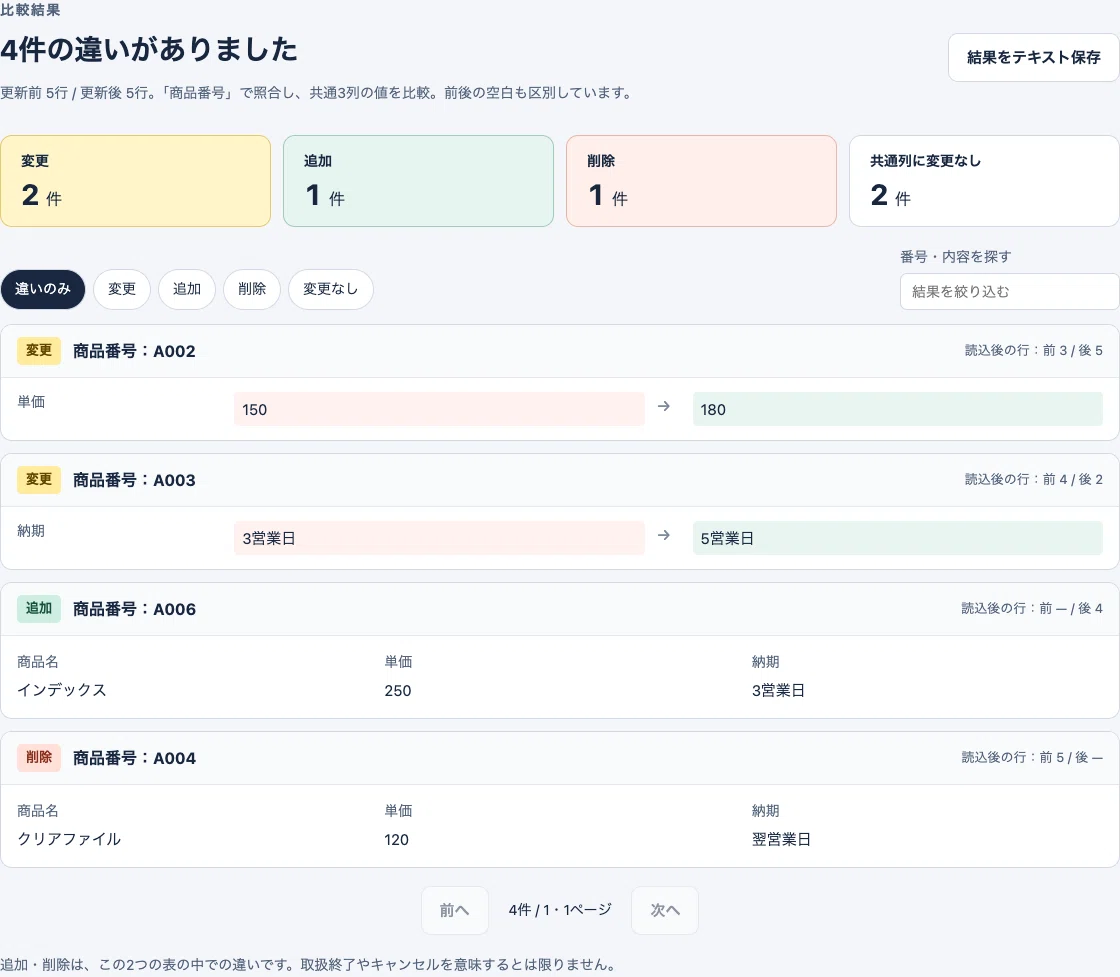Click the green 追加 1件 summary card
This screenshot has height=977, width=1120.
coord(419,181)
